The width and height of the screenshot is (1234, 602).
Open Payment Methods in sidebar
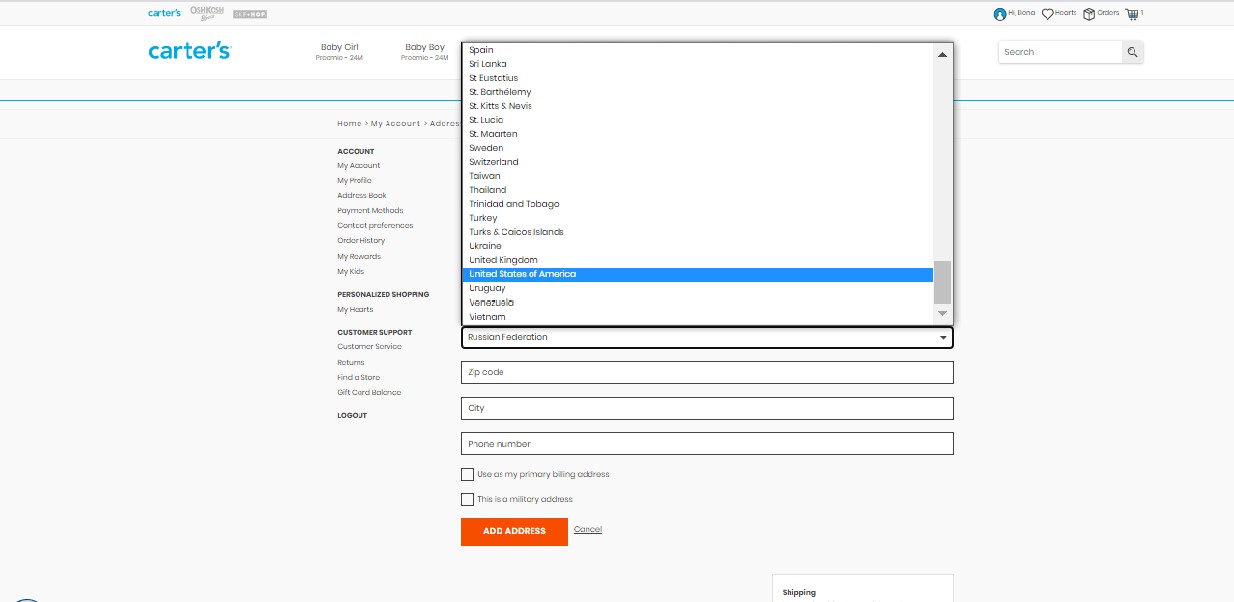pyautogui.click(x=370, y=211)
